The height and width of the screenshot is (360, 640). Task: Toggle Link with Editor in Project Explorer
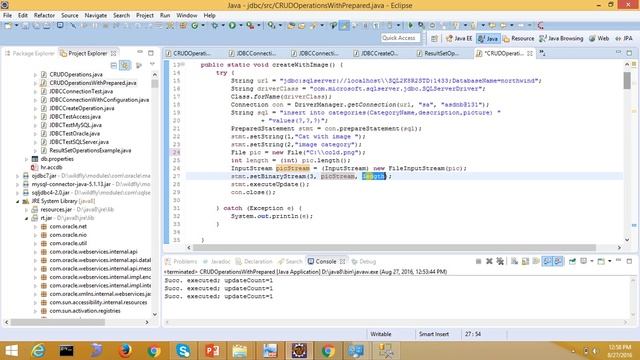125,65
